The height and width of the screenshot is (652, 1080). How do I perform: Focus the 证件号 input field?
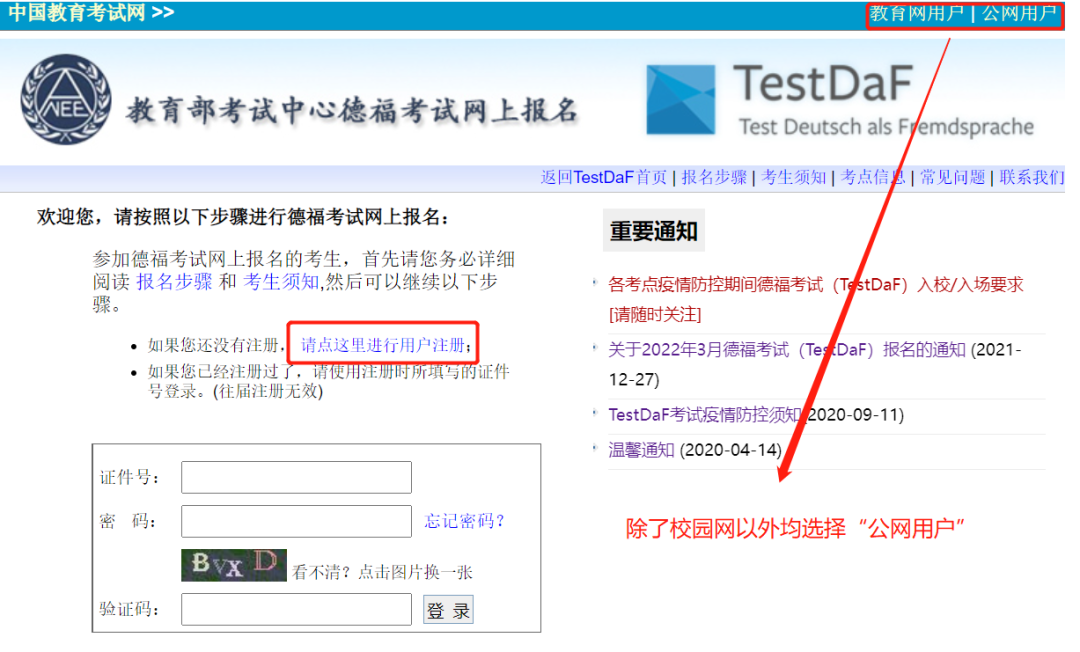tap(296, 477)
